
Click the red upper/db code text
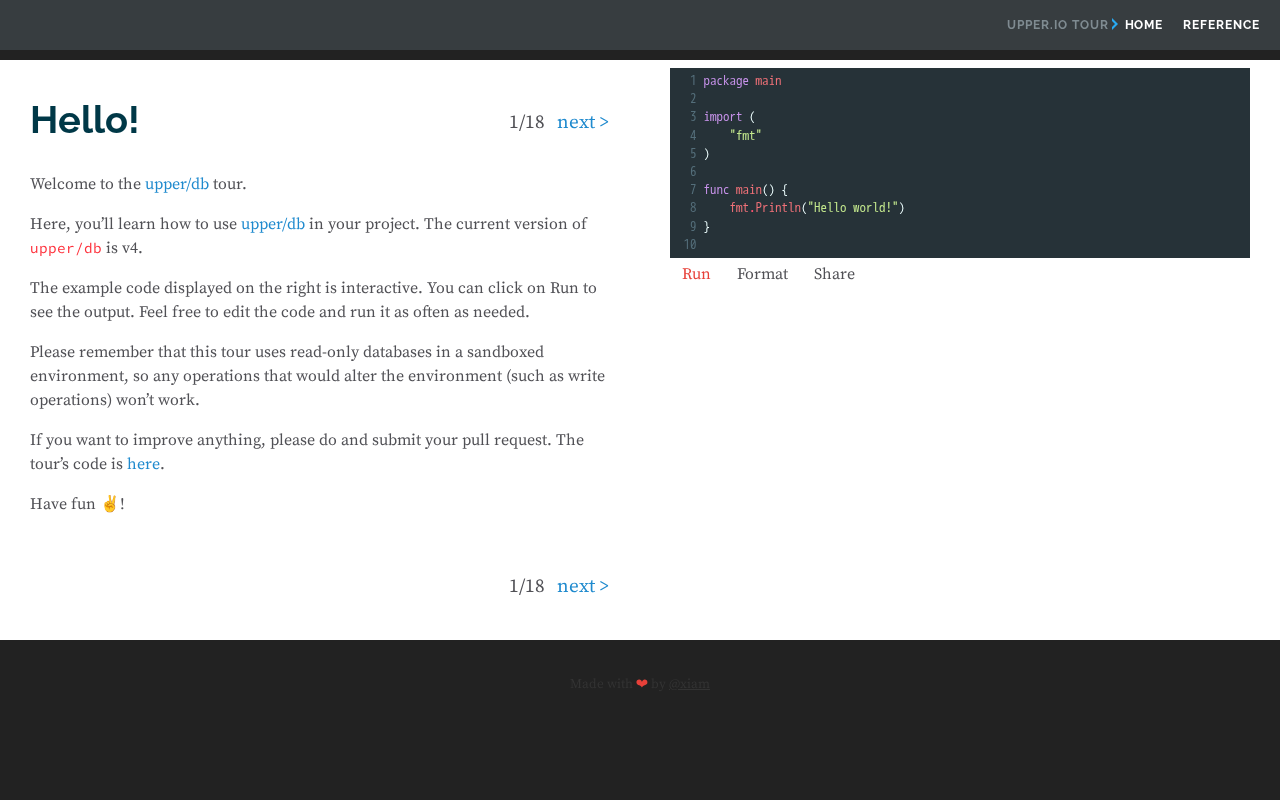[66, 248]
